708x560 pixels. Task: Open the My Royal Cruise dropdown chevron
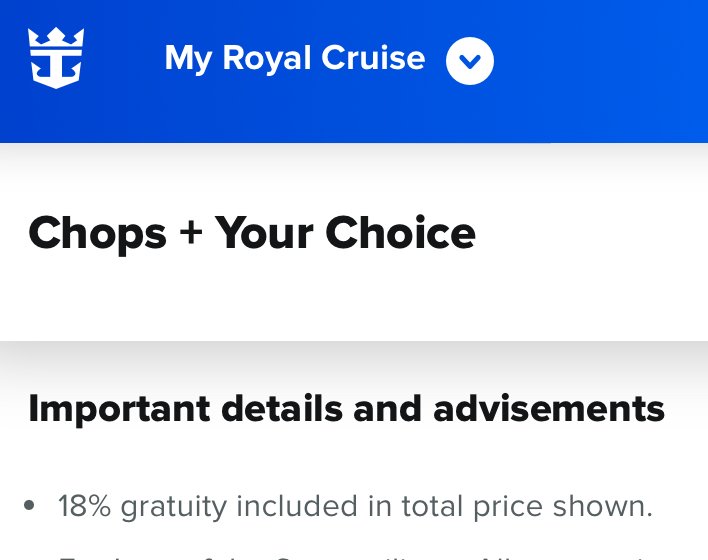[x=470, y=61]
